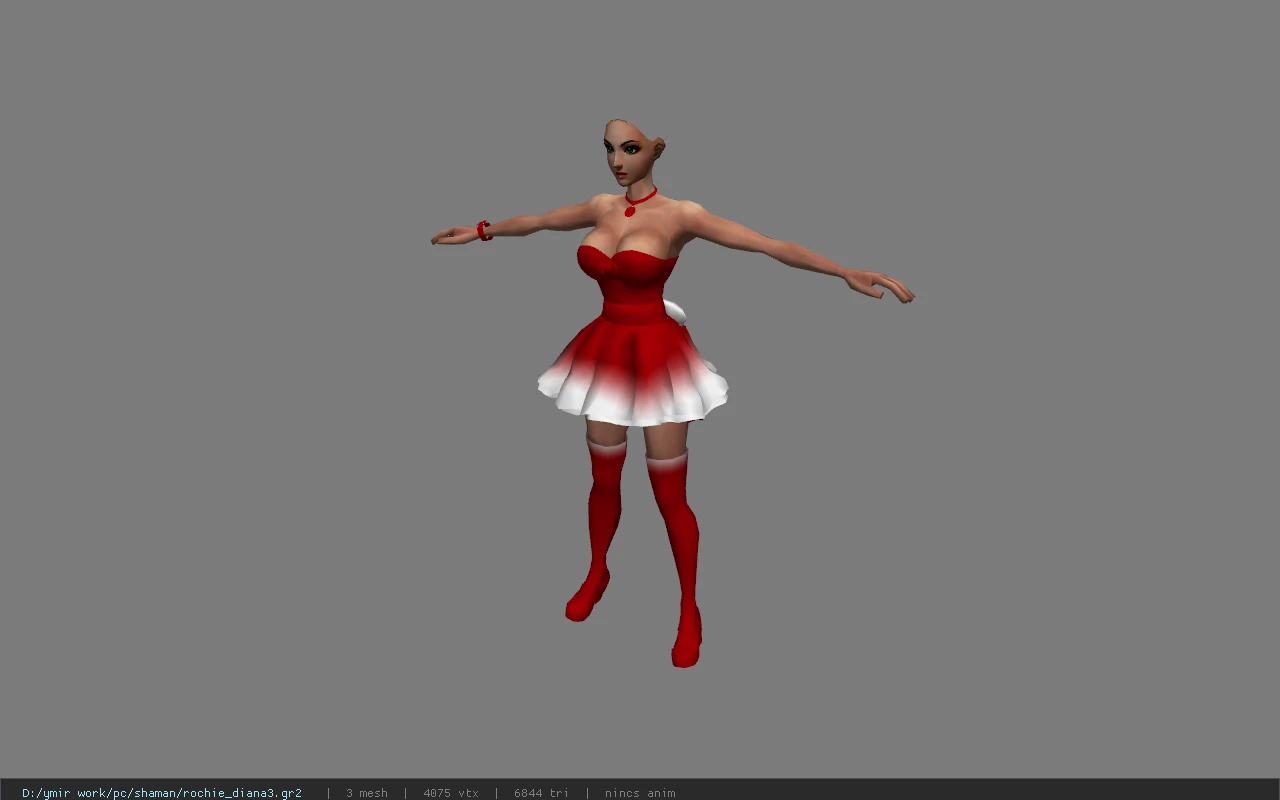Click the '3 mesh' status entry
1280x800 pixels.
coord(367,793)
